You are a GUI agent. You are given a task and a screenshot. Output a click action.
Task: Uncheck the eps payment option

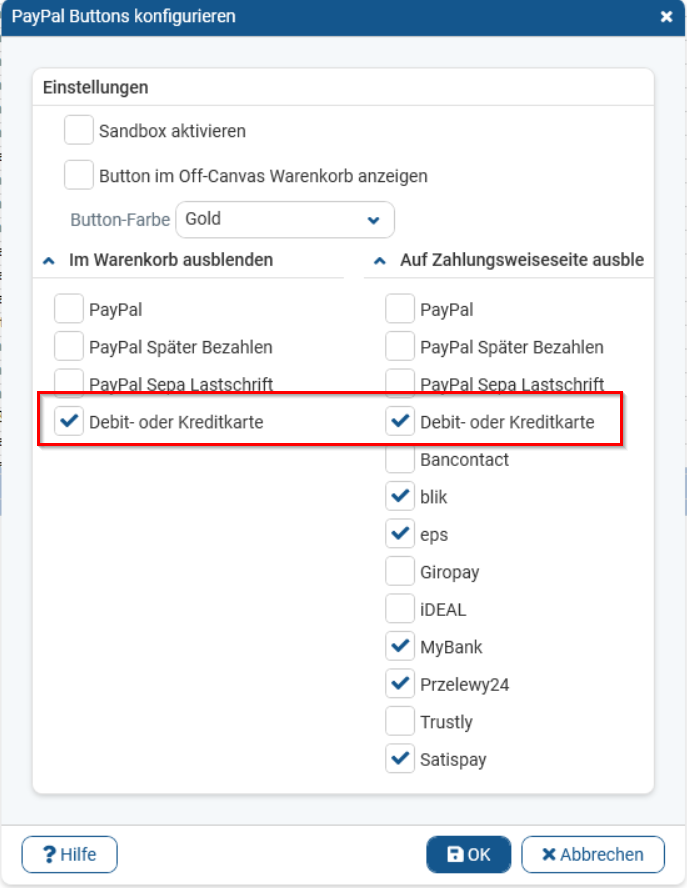(x=400, y=534)
